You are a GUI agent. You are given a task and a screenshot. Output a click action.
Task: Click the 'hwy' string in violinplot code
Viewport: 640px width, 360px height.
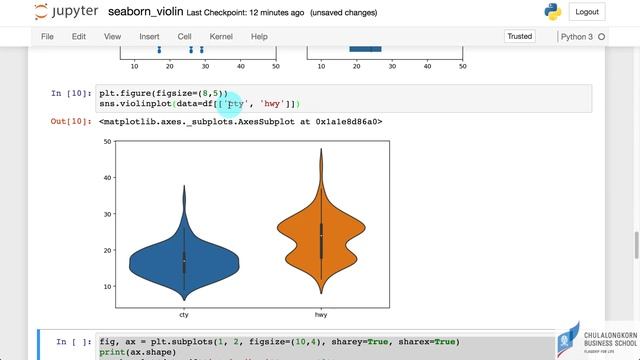(272, 104)
